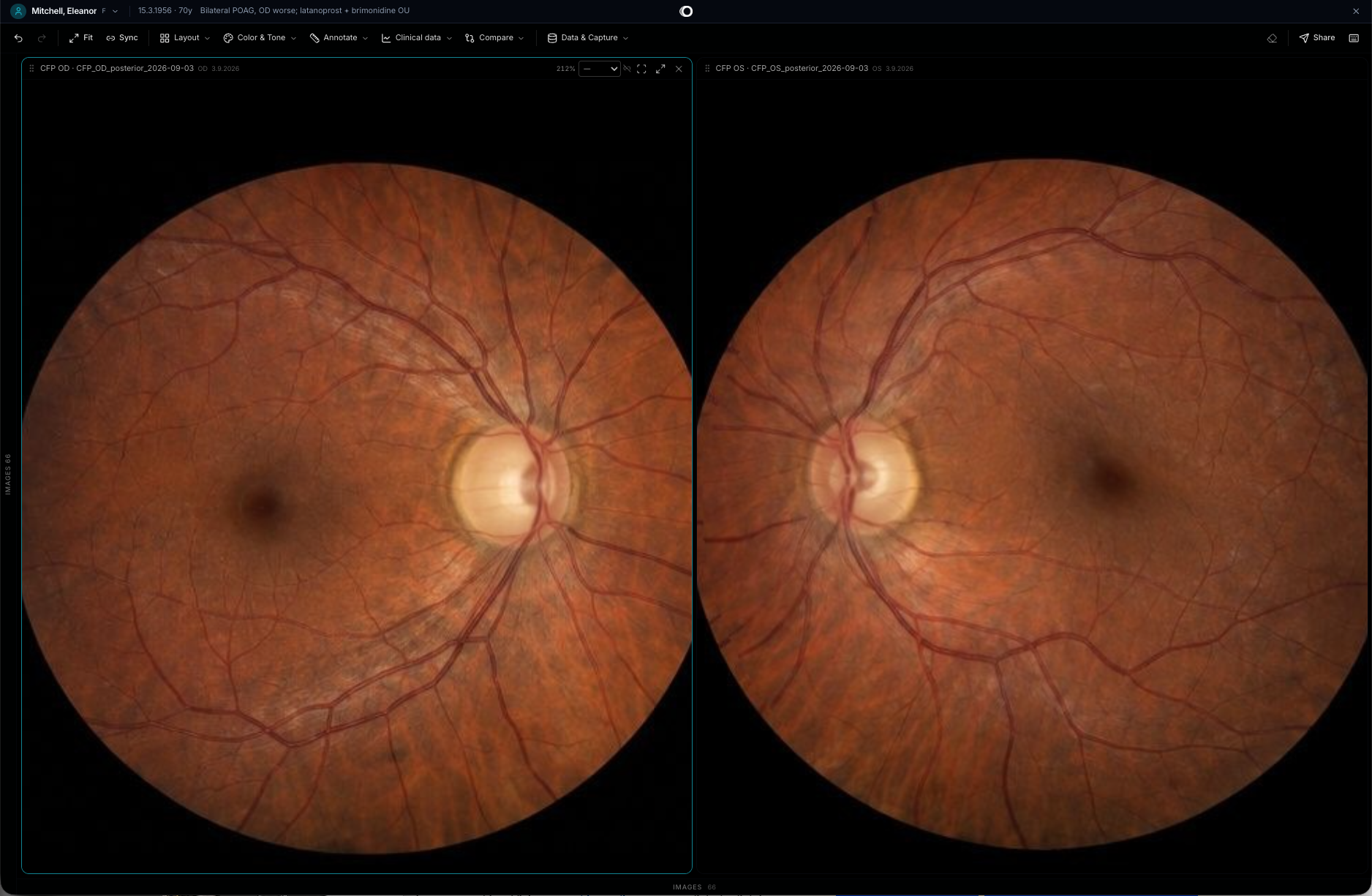
Task: Click the fovea in the OS fundus image
Action: click(x=1112, y=480)
